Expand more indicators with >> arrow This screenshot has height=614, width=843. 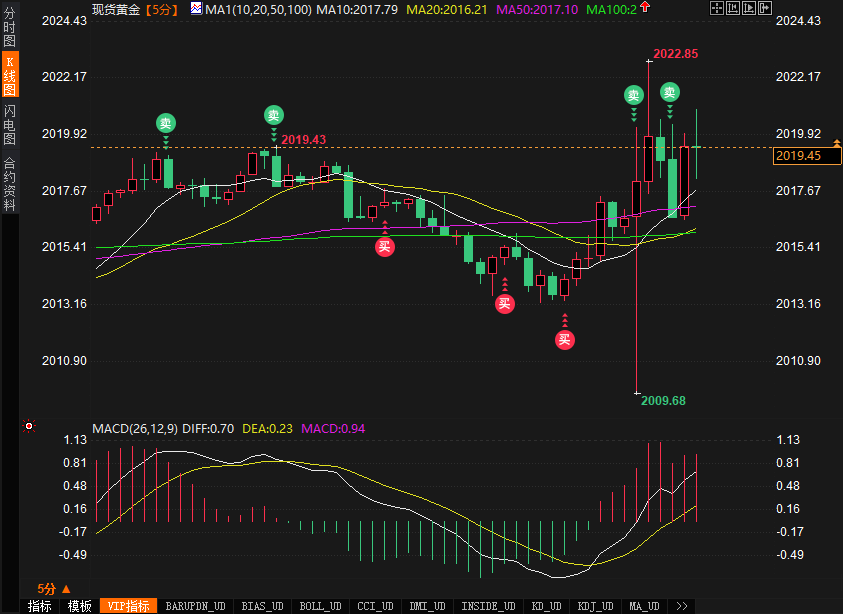click(x=683, y=606)
